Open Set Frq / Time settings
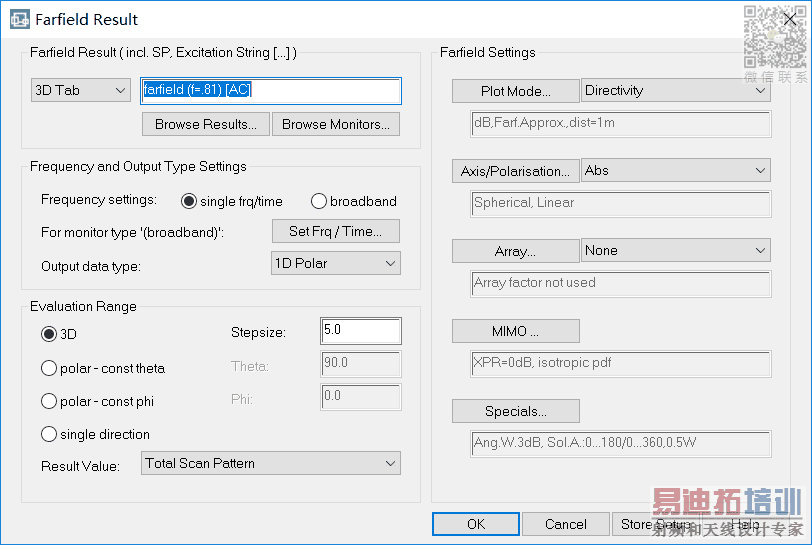This screenshot has width=812, height=545. pyautogui.click(x=336, y=231)
